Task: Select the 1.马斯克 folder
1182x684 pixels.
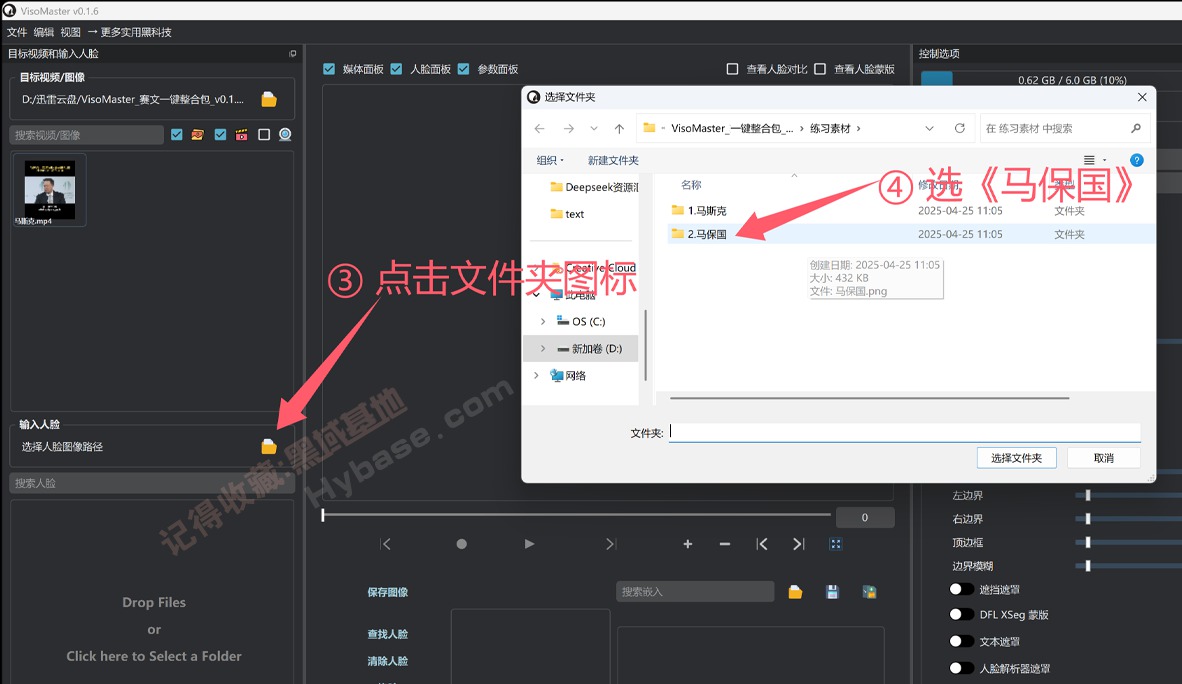Action: tap(707, 211)
